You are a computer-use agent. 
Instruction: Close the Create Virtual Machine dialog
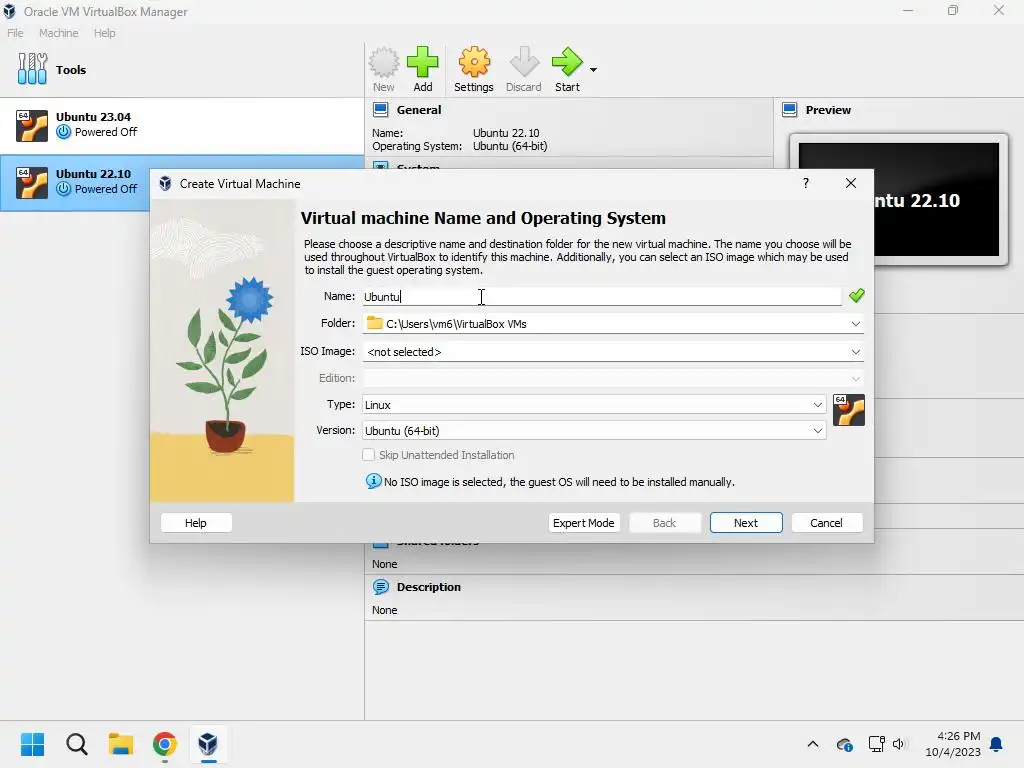850,184
